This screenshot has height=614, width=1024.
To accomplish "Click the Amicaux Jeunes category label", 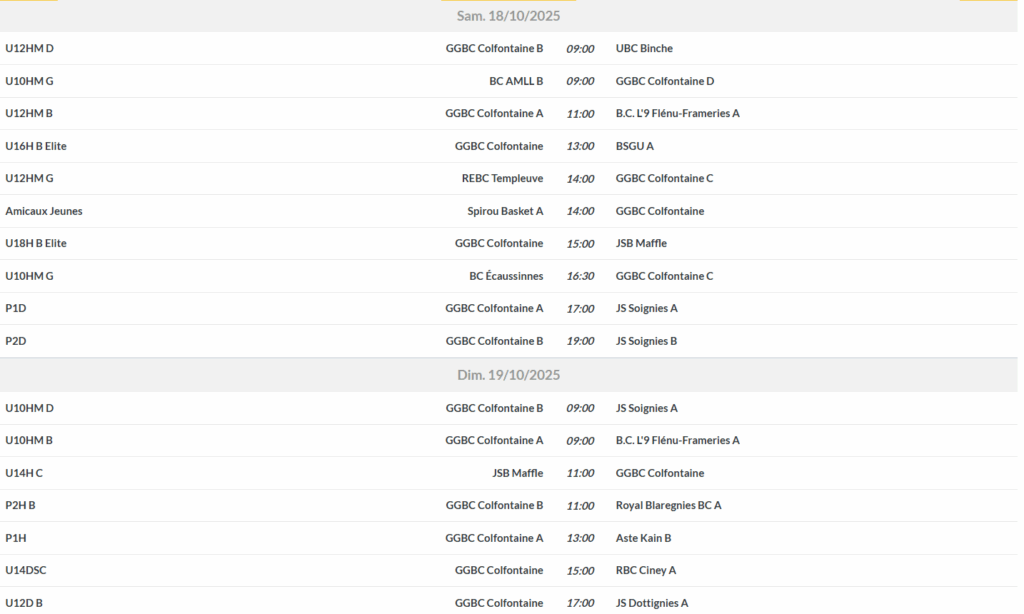I will pos(44,211).
